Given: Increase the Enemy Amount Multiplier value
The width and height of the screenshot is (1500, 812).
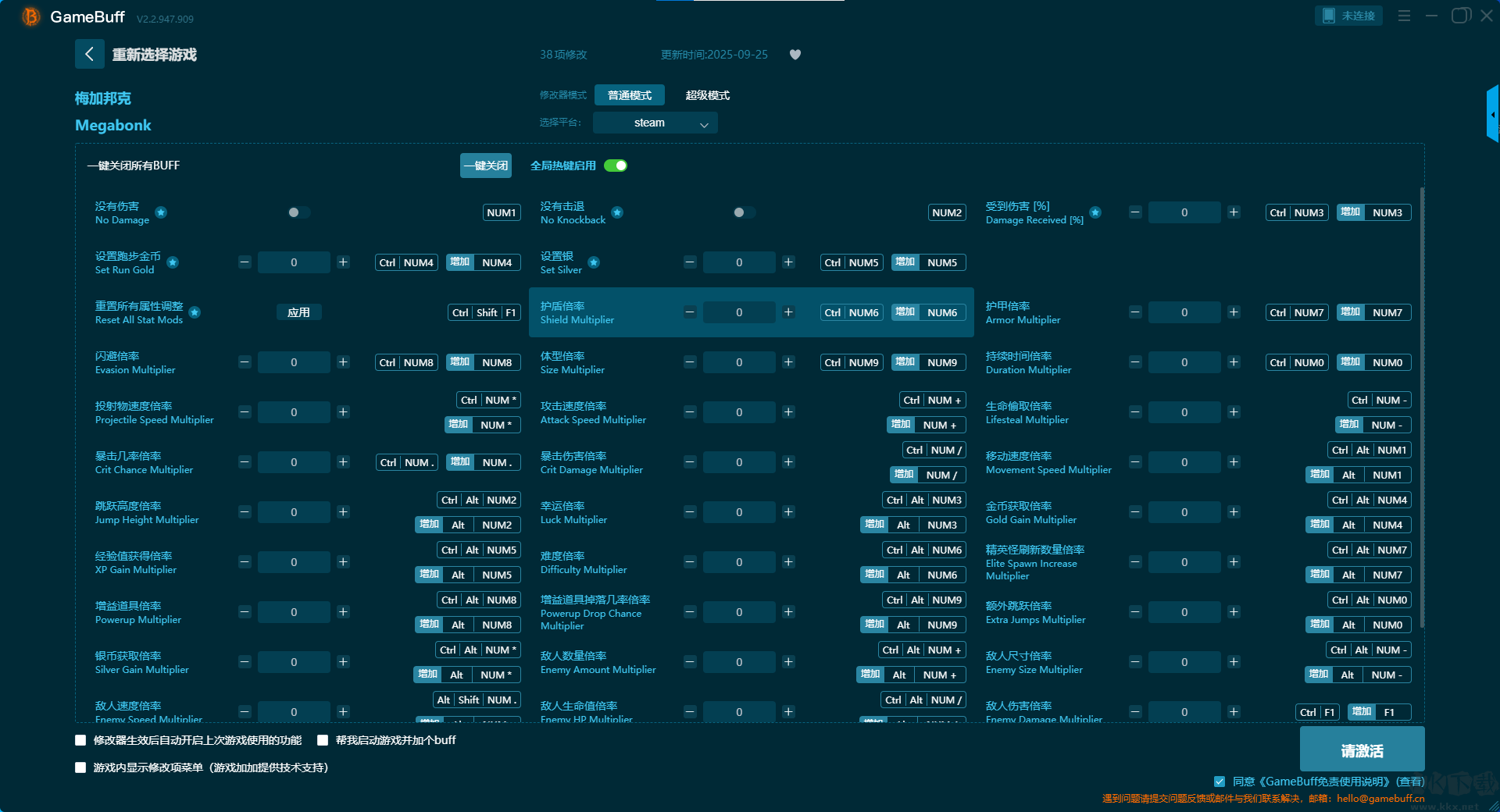Looking at the screenshot, I should (788, 662).
